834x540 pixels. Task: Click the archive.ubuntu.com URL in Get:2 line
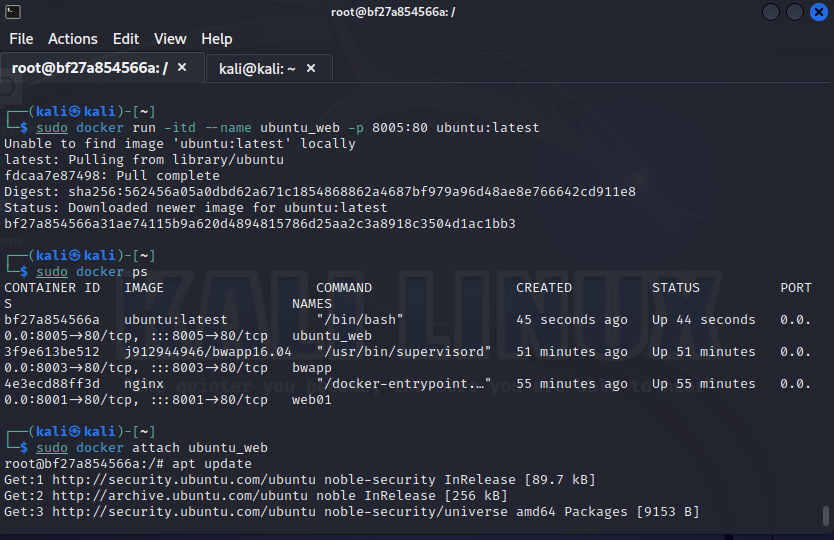(x=180, y=496)
